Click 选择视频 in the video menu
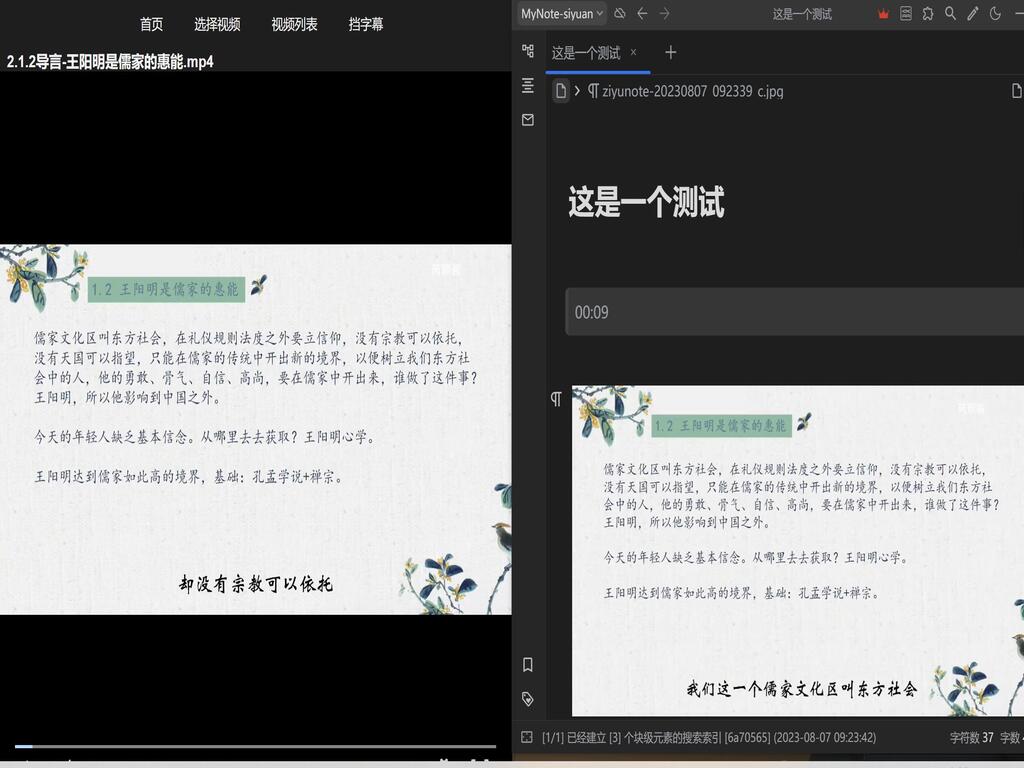This screenshot has height=768, width=1024. coord(217,24)
